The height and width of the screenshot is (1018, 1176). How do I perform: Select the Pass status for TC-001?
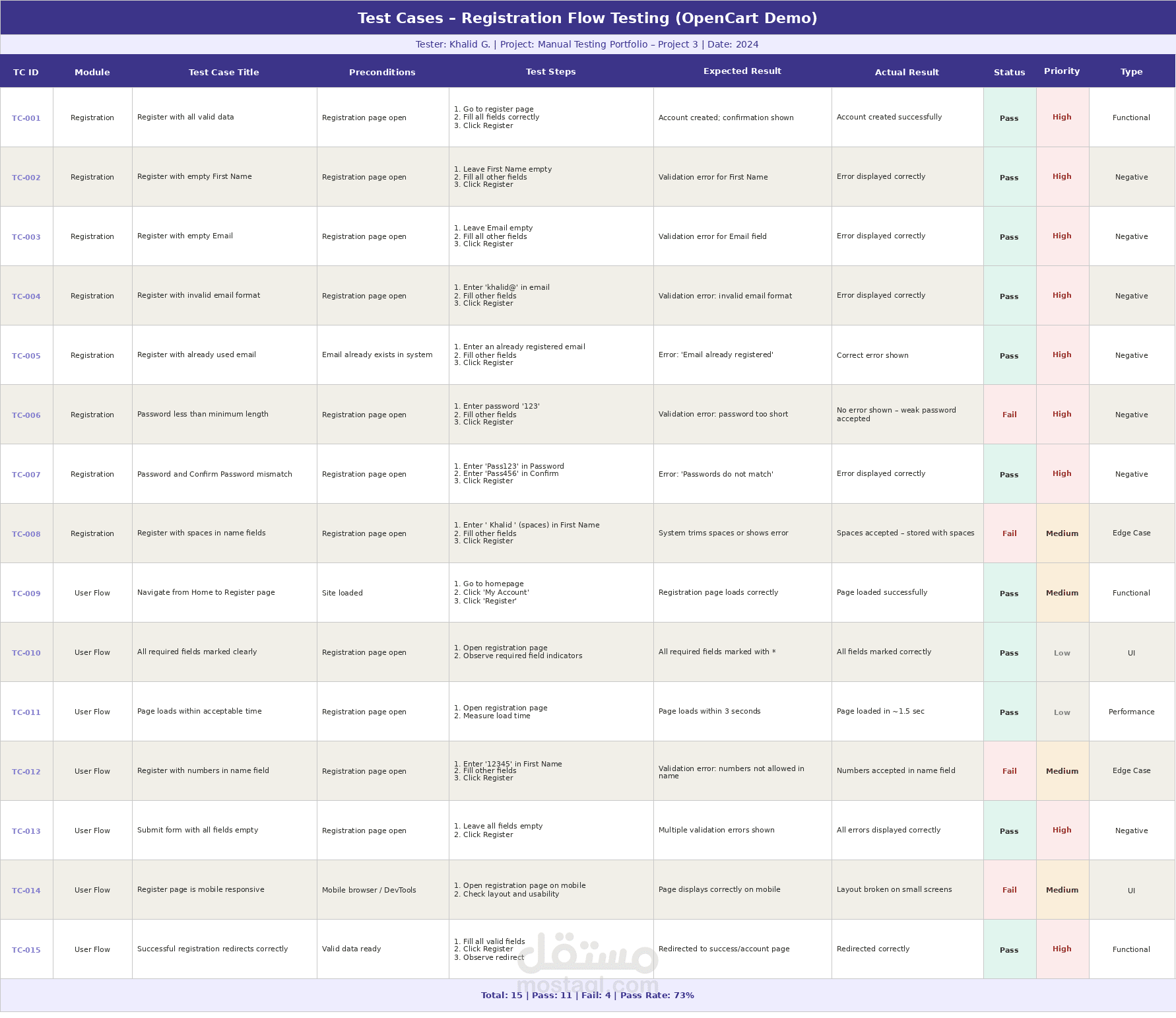point(1009,118)
